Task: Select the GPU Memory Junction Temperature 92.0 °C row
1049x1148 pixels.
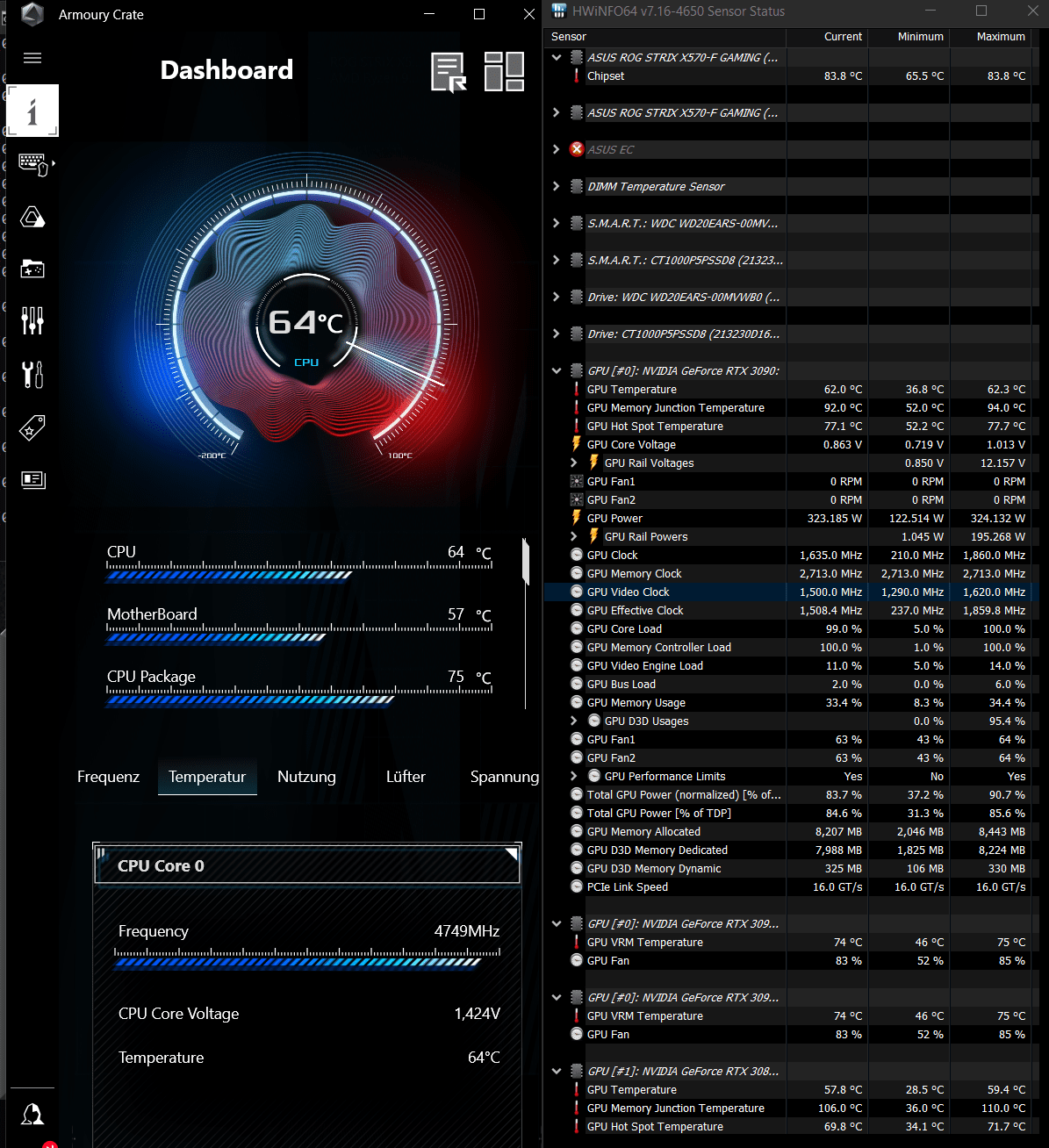Action: 791,407
